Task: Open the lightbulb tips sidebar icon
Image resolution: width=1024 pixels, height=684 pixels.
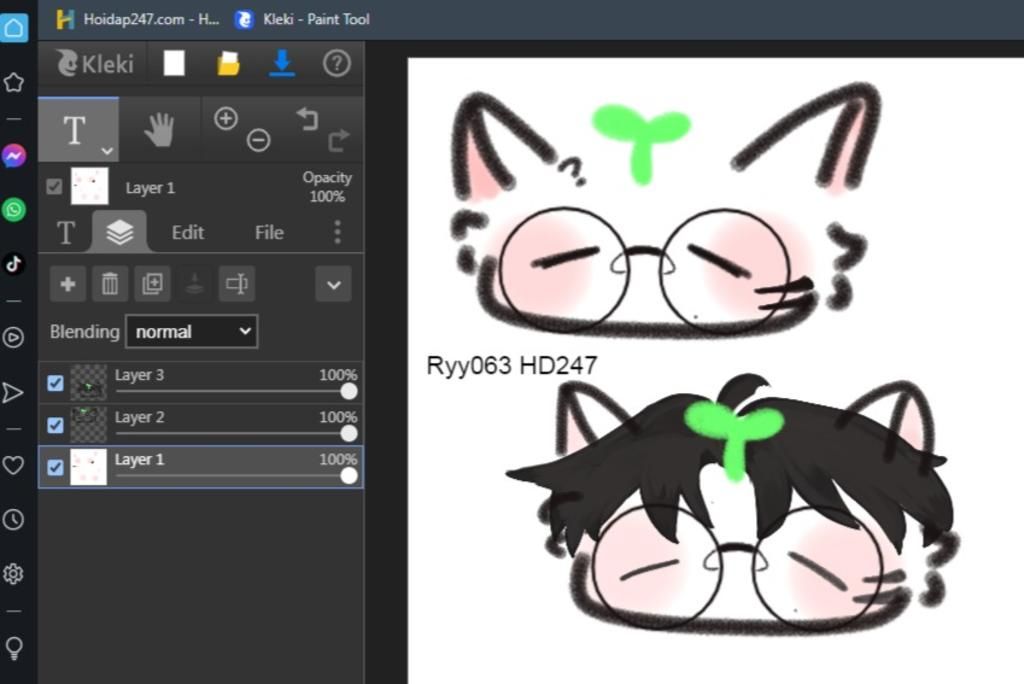Action: 14,648
